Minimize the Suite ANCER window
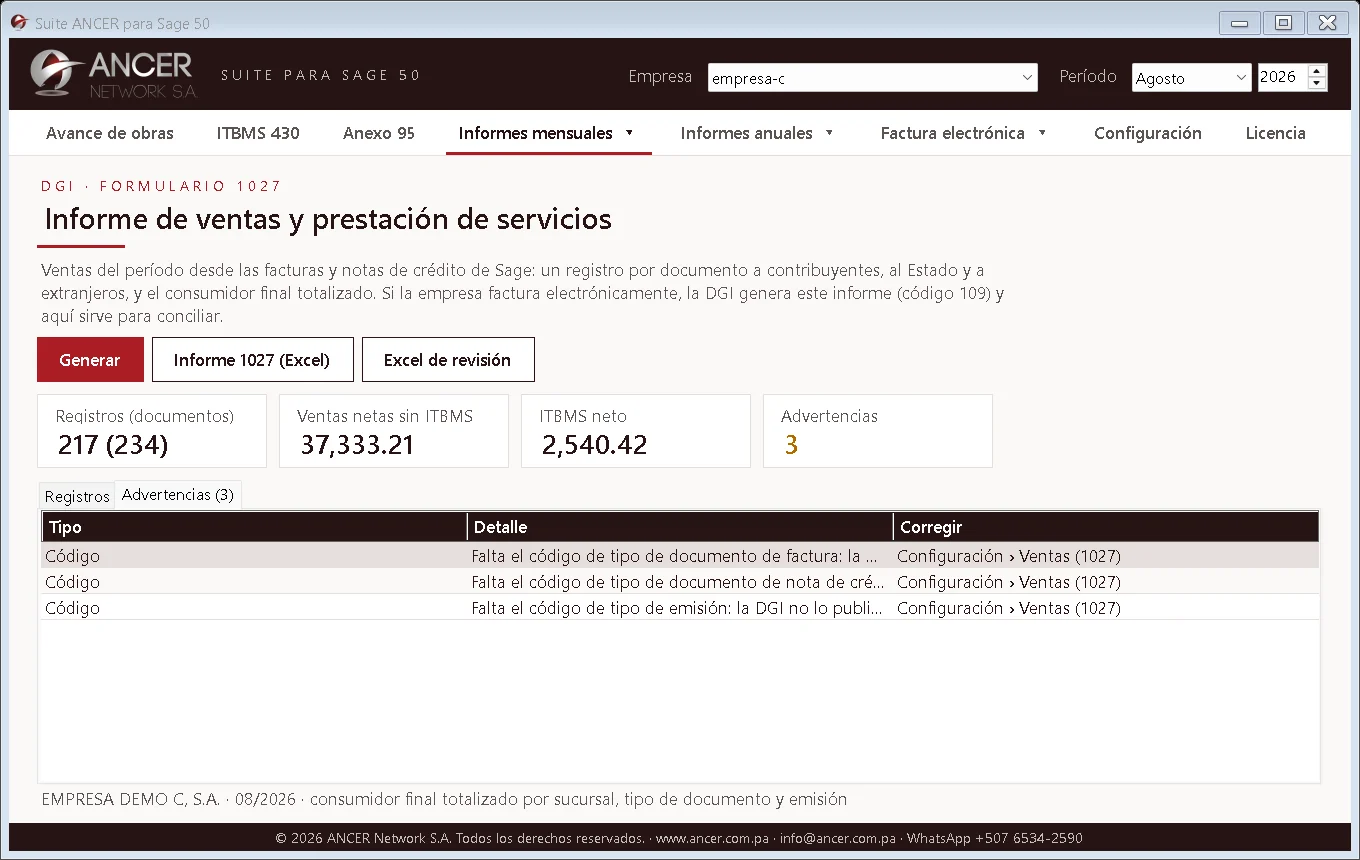The image size is (1360, 860). tap(1240, 22)
